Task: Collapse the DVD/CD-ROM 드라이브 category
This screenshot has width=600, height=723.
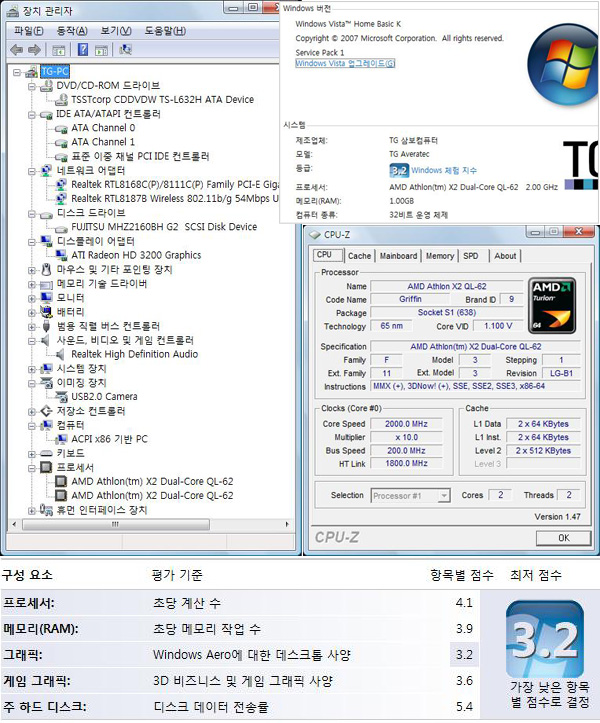Action: [31, 86]
